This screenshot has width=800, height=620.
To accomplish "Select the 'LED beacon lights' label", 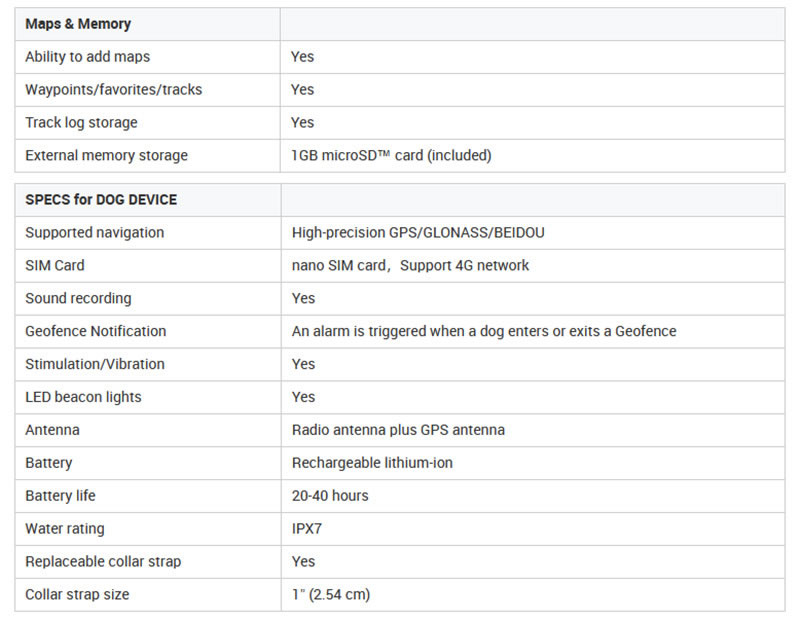I will [x=84, y=397].
